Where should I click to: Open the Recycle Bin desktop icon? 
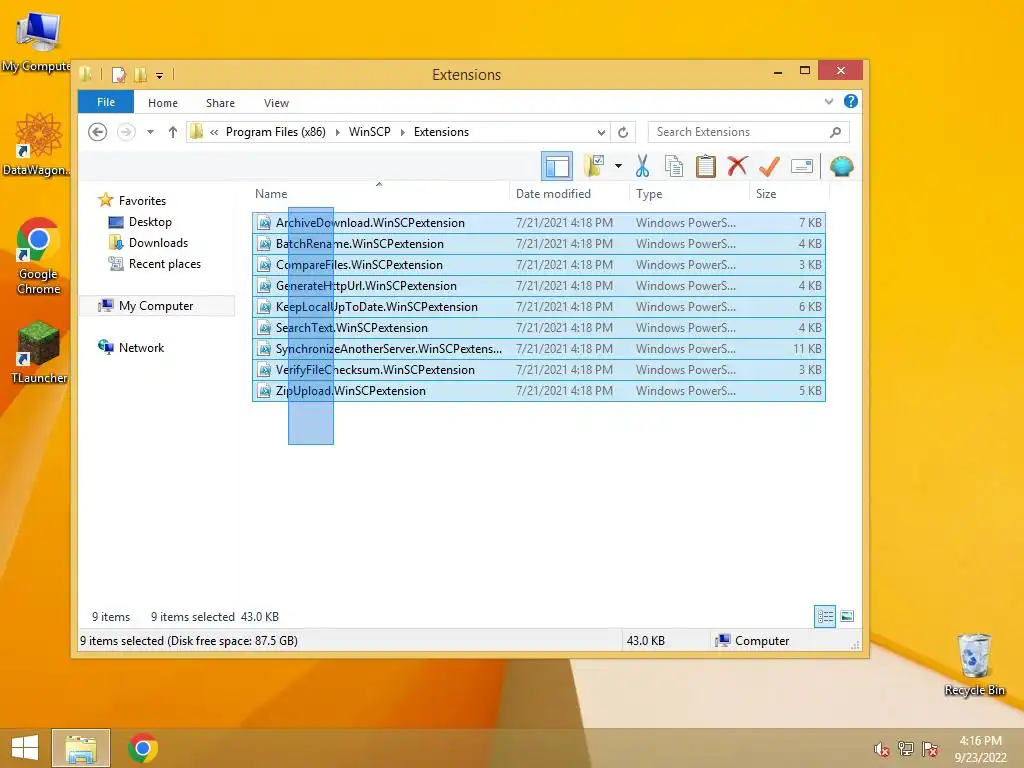974,665
